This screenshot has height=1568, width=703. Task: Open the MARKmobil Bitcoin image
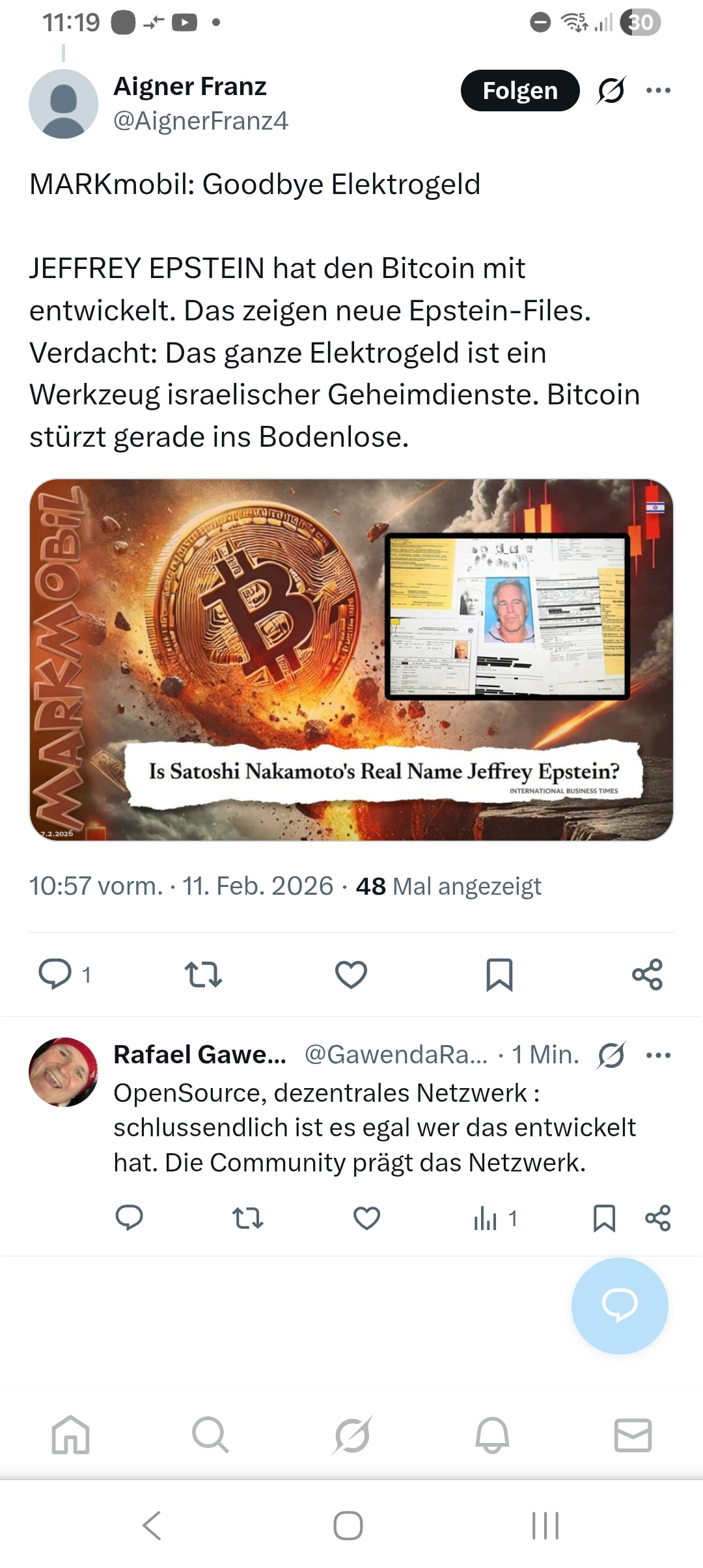coord(351,660)
